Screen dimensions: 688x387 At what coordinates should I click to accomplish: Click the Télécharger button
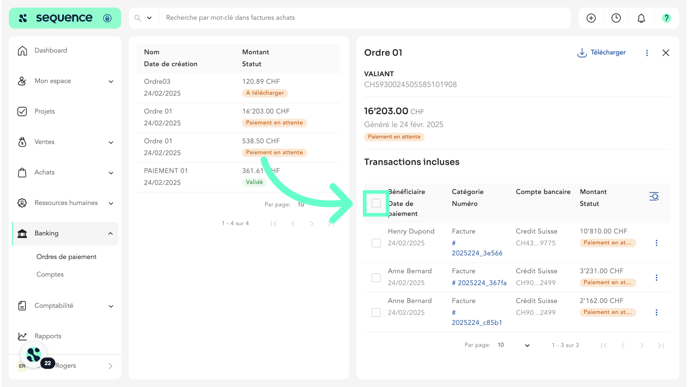tap(601, 53)
